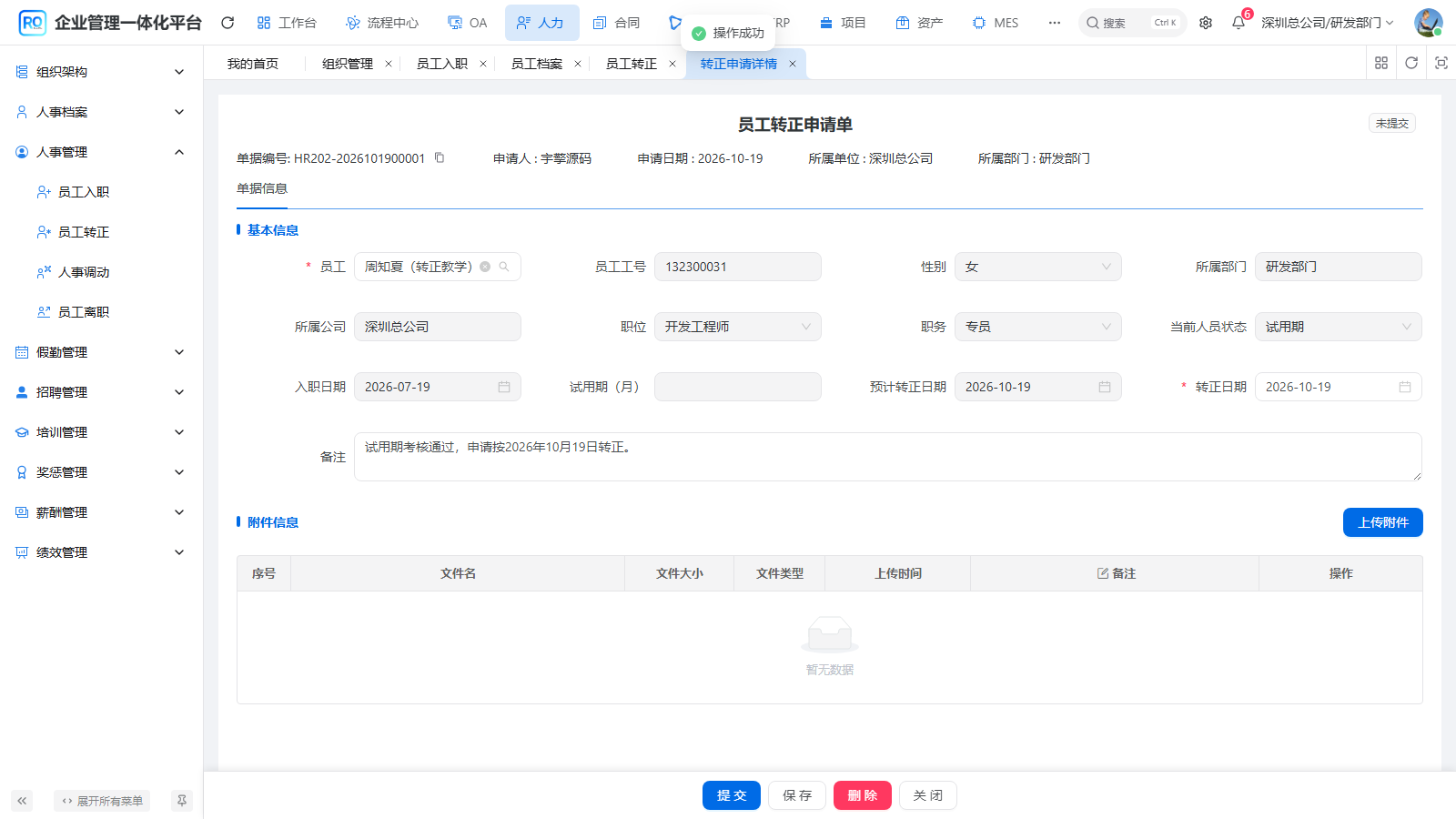Click the tab grid layout icon
The width and height of the screenshot is (1456, 819).
(1381, 63)
